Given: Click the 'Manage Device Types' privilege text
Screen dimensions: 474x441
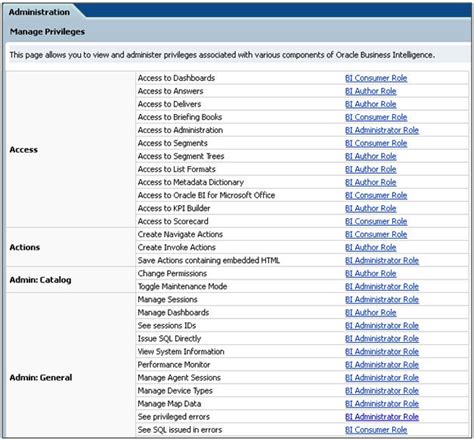Looking at the screenshot, I should coord(175,390).
